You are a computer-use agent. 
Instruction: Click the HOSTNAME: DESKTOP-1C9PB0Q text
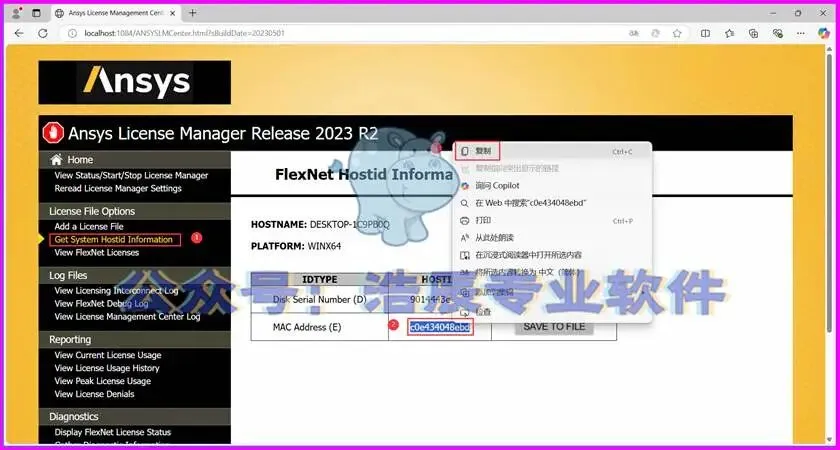[x=320, y=224]
